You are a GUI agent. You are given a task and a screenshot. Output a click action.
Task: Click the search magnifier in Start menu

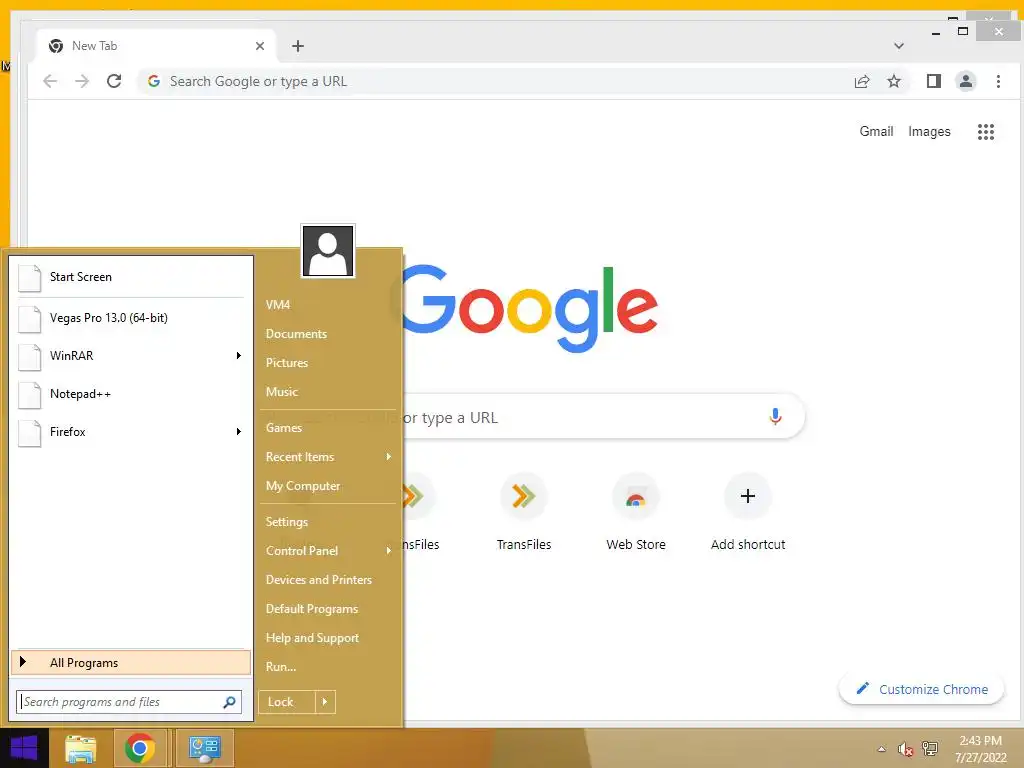pyautogui.click(x=229, y=702)
